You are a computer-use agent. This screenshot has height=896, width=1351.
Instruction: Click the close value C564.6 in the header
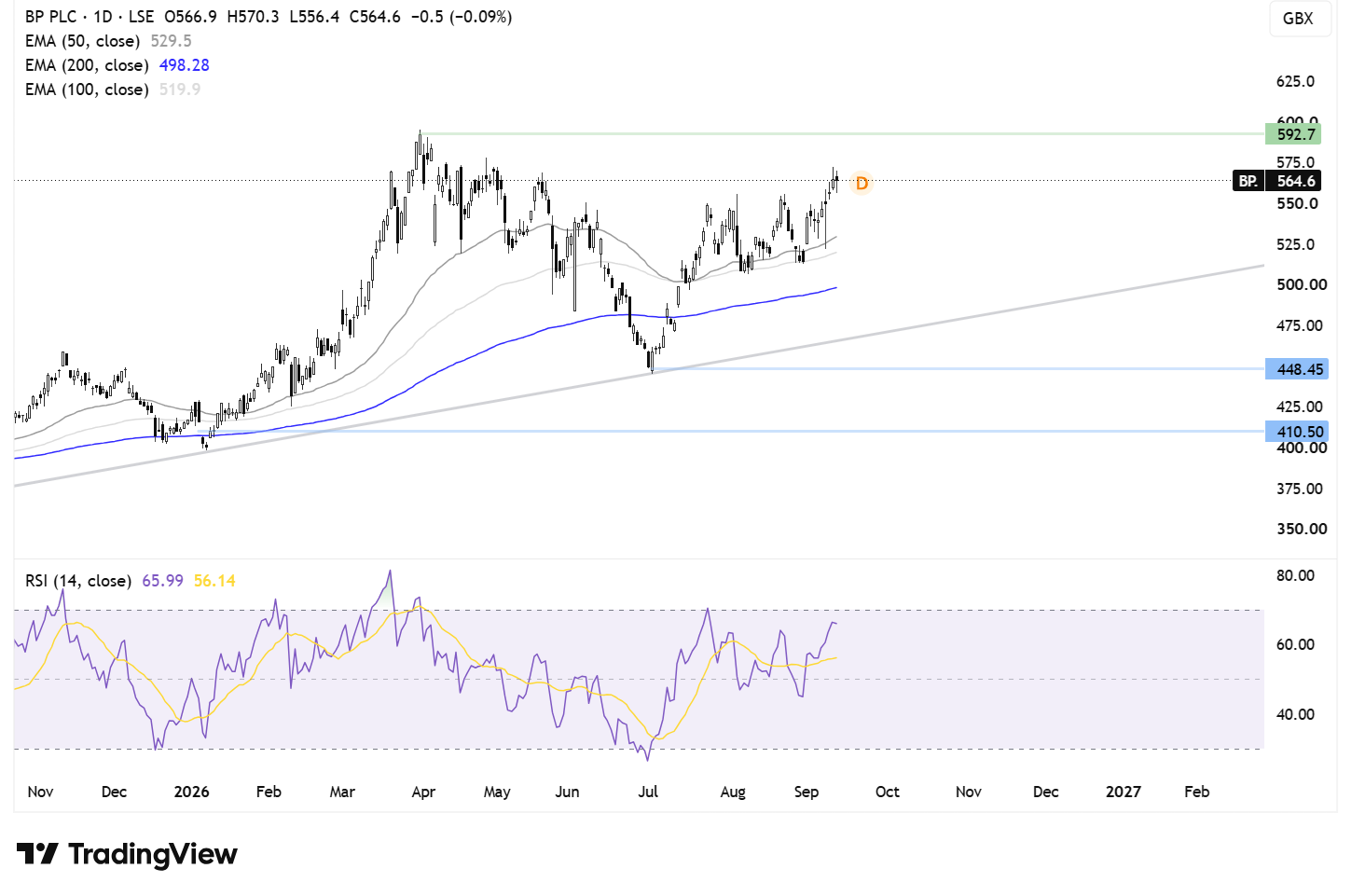375,17
